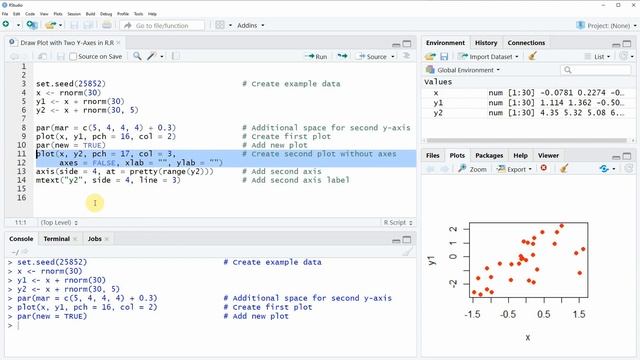The width and height of the screenshot is (640, 360).
Task: Switch to the Packages tab
Action: [x=489, y=156]
